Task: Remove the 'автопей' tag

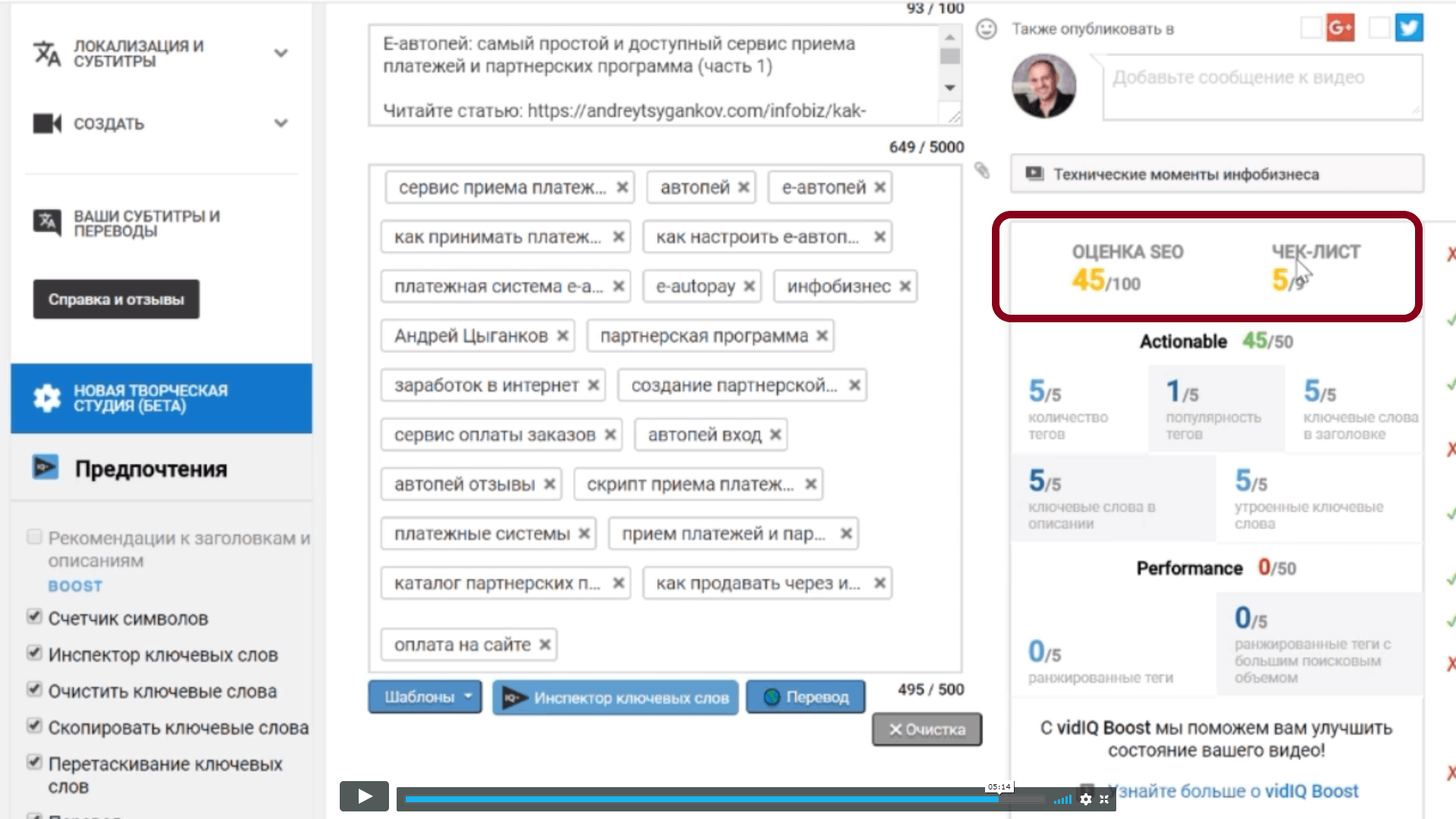Action: coord(743,187)
